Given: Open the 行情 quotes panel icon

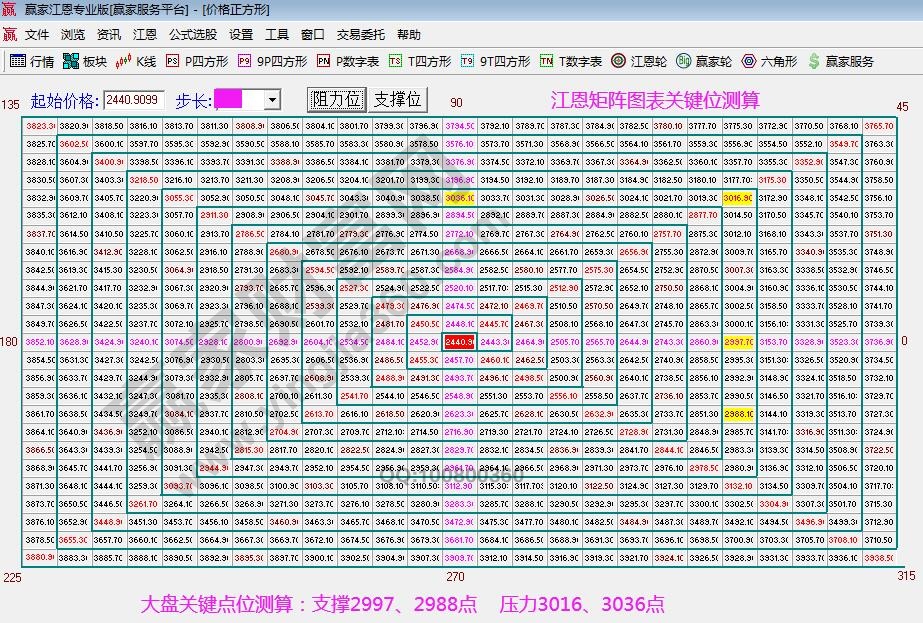Looking at the screenshot, I should (x=28, y=60).
